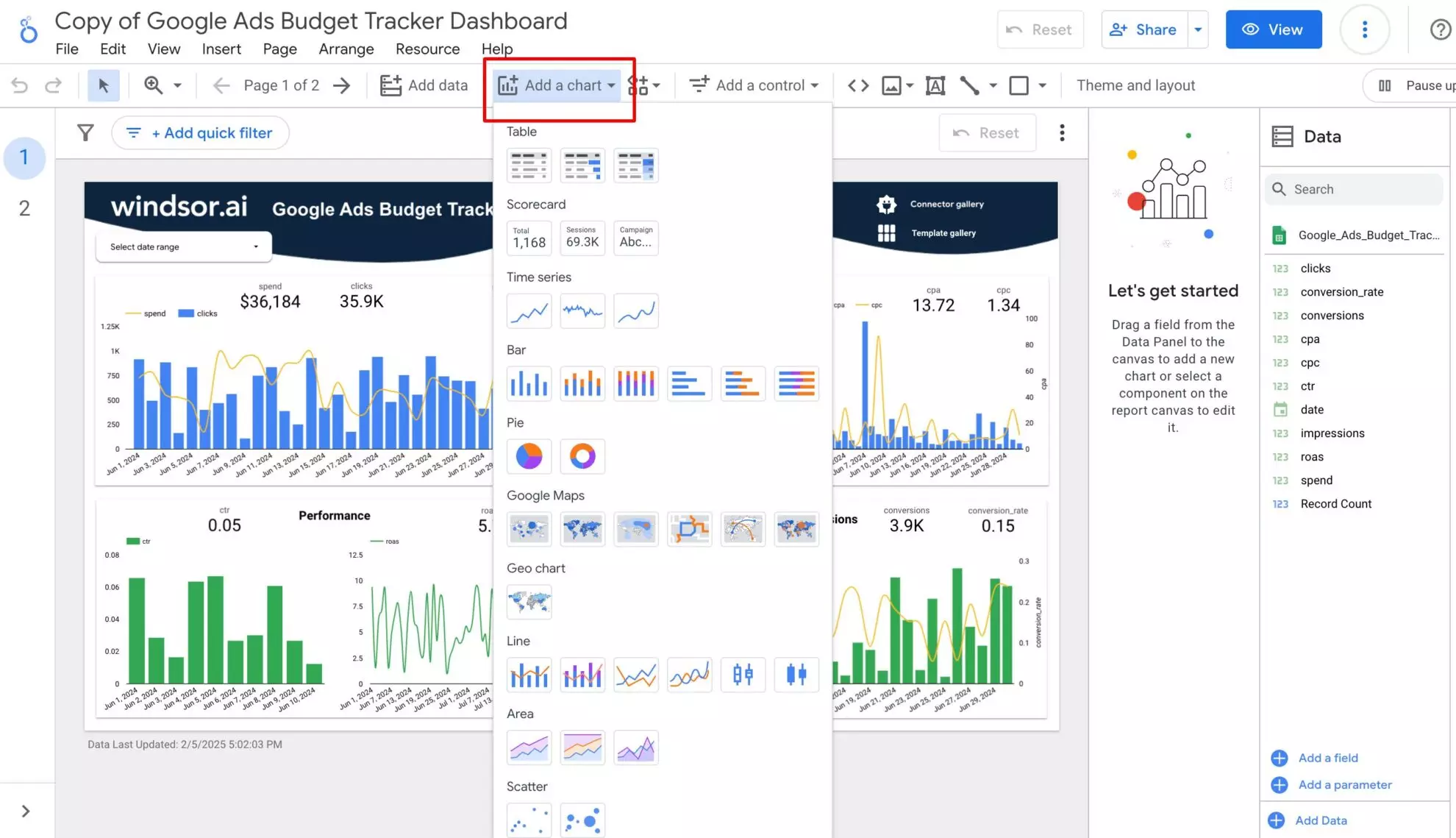Insert a 100% stacked column chart
This screenshot has height=838, width=1456.
click(x=636, y=384)
